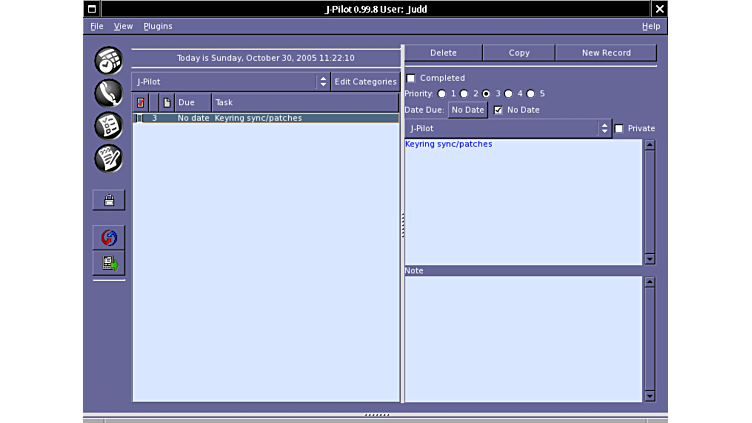
Task: Click the task description scrollbar down arrow
Action: (649, 259)
